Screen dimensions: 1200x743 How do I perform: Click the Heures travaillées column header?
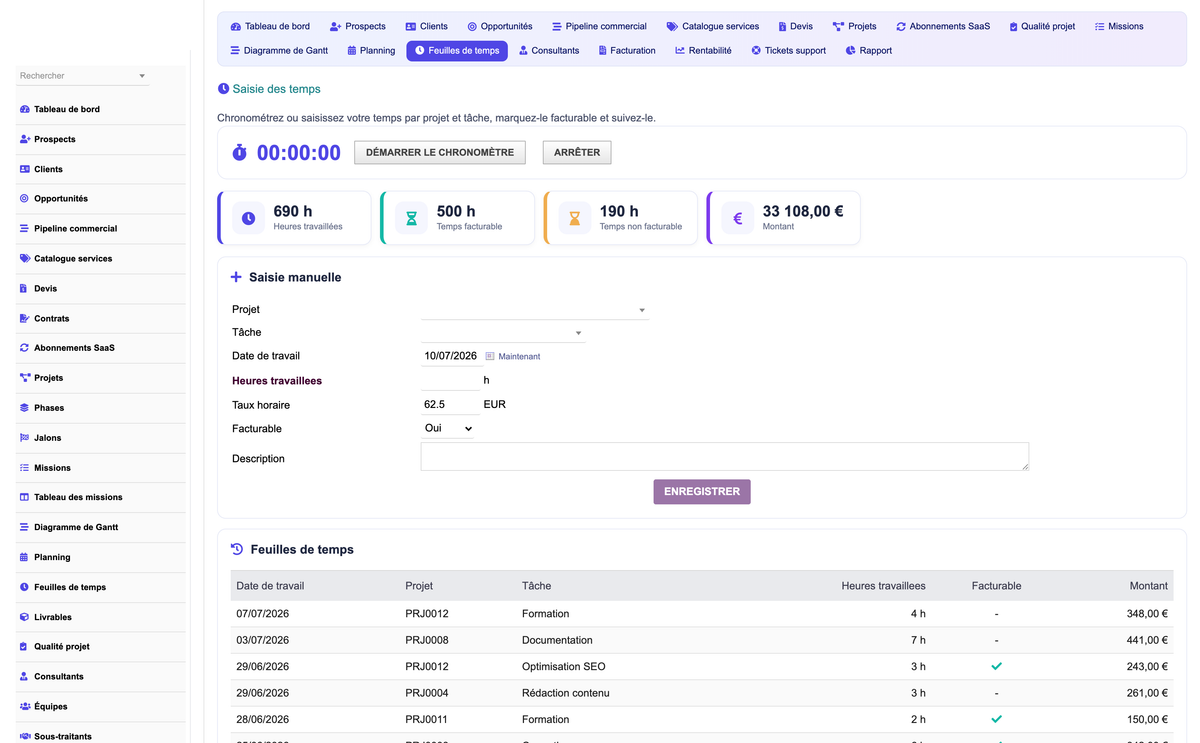click(x=884, y=586)
